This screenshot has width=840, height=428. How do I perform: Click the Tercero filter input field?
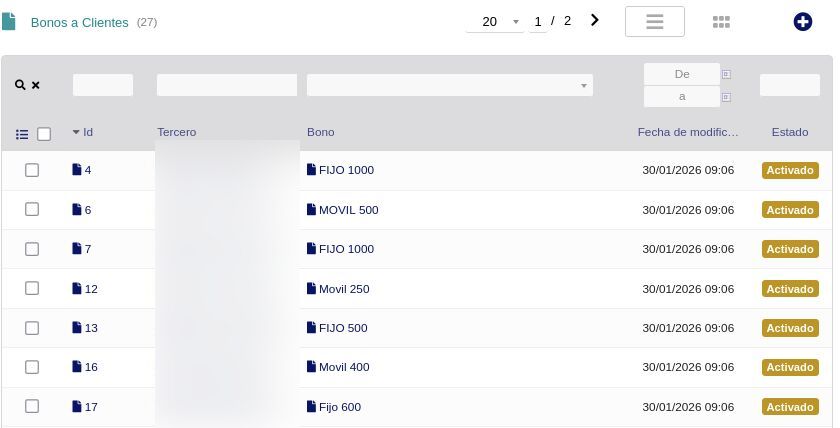[227, 85]
